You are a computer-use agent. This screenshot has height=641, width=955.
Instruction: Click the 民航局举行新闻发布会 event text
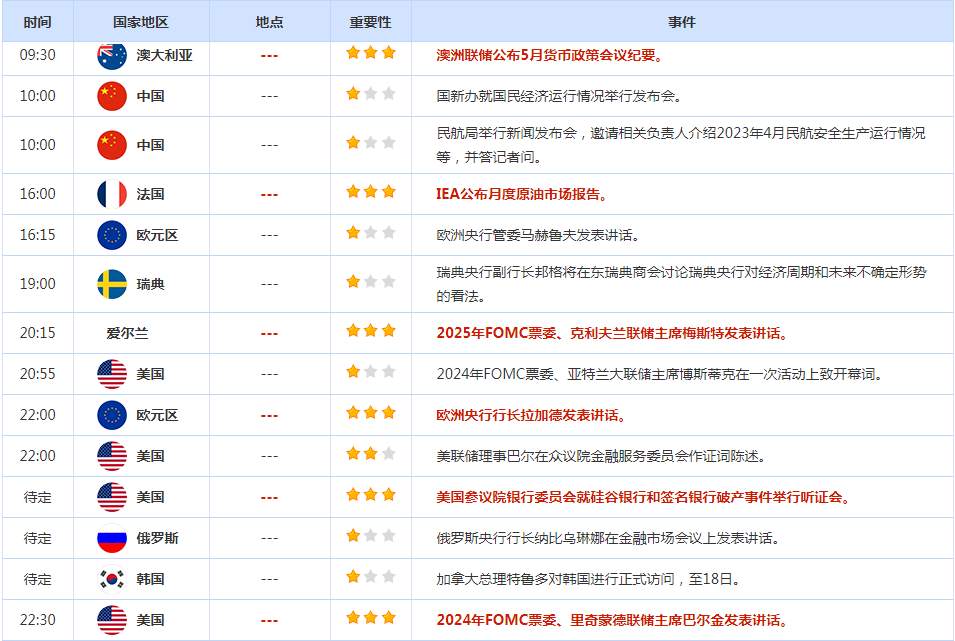click(681, 145)
